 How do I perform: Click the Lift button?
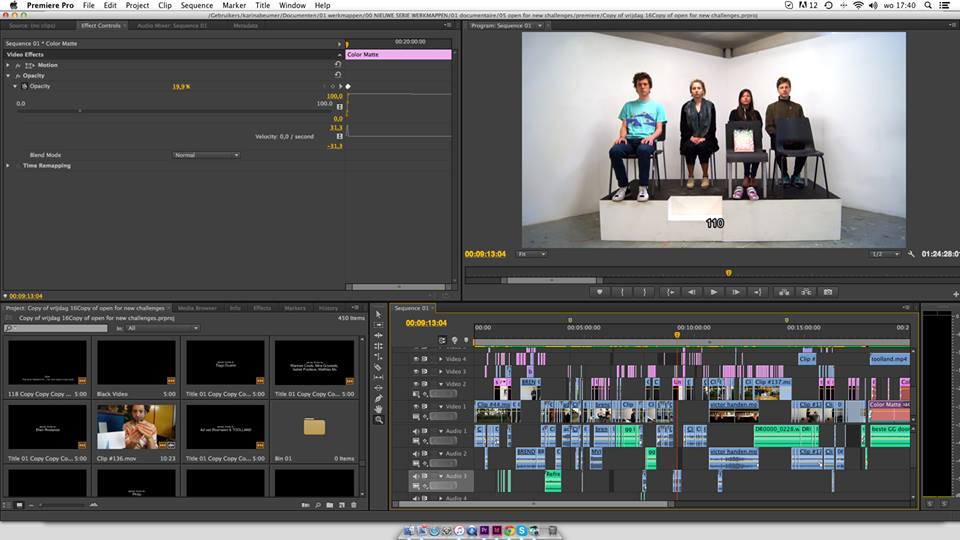coord(784,292)
